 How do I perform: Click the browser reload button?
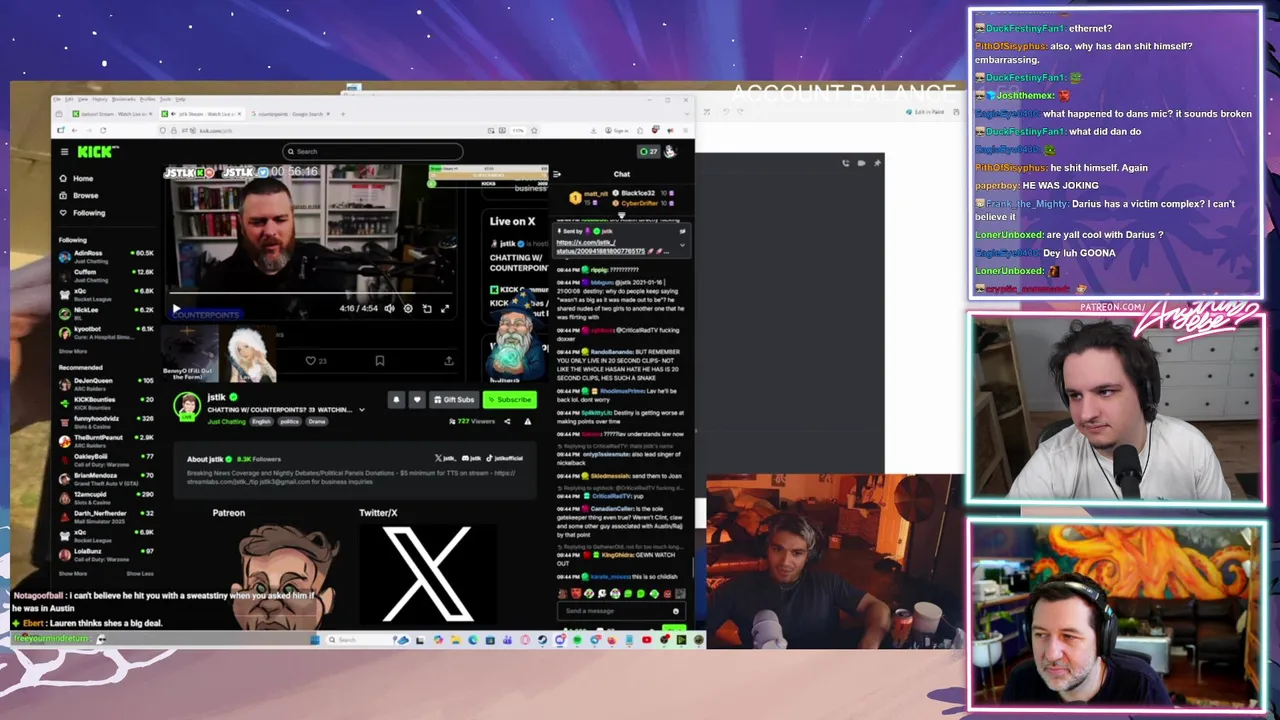click(x=102, y=130)
